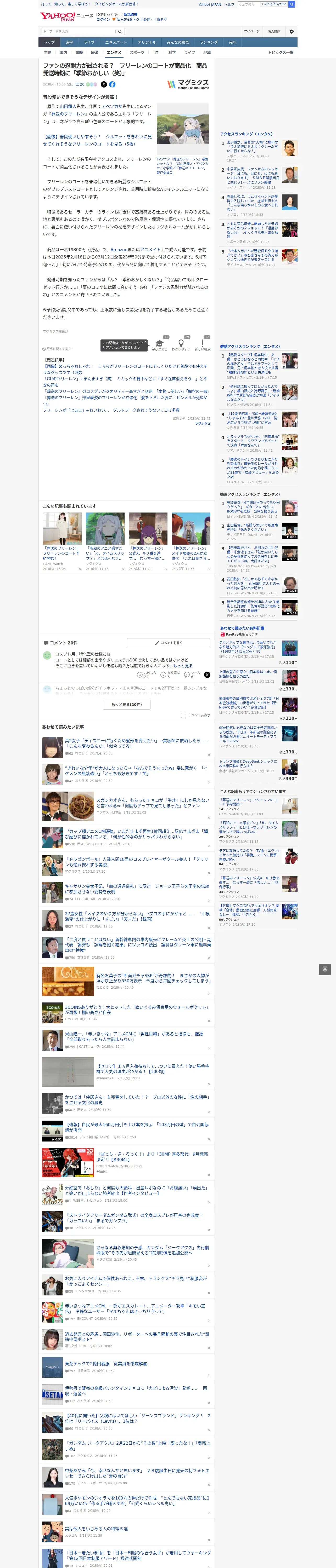Open the 速報 navigation tab
This screenshot has width=336, height=1568.
pyautogui.click(x=69, y=43)
